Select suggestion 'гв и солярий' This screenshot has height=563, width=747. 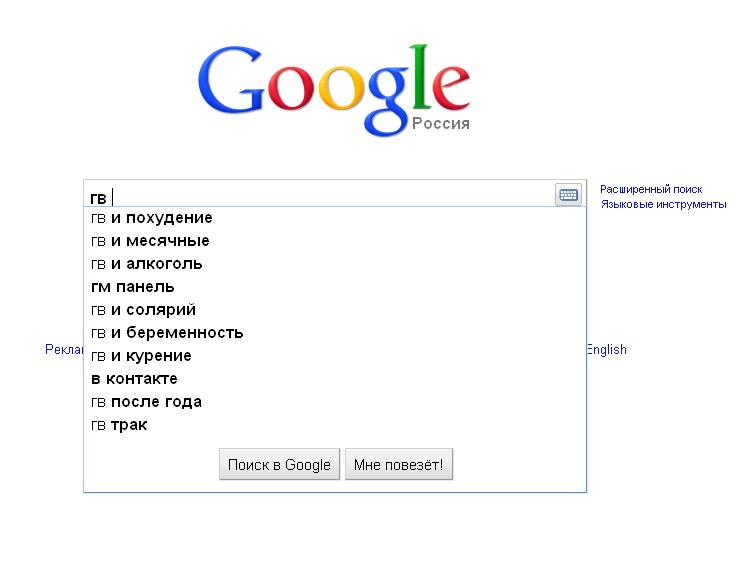pos(143,310)
